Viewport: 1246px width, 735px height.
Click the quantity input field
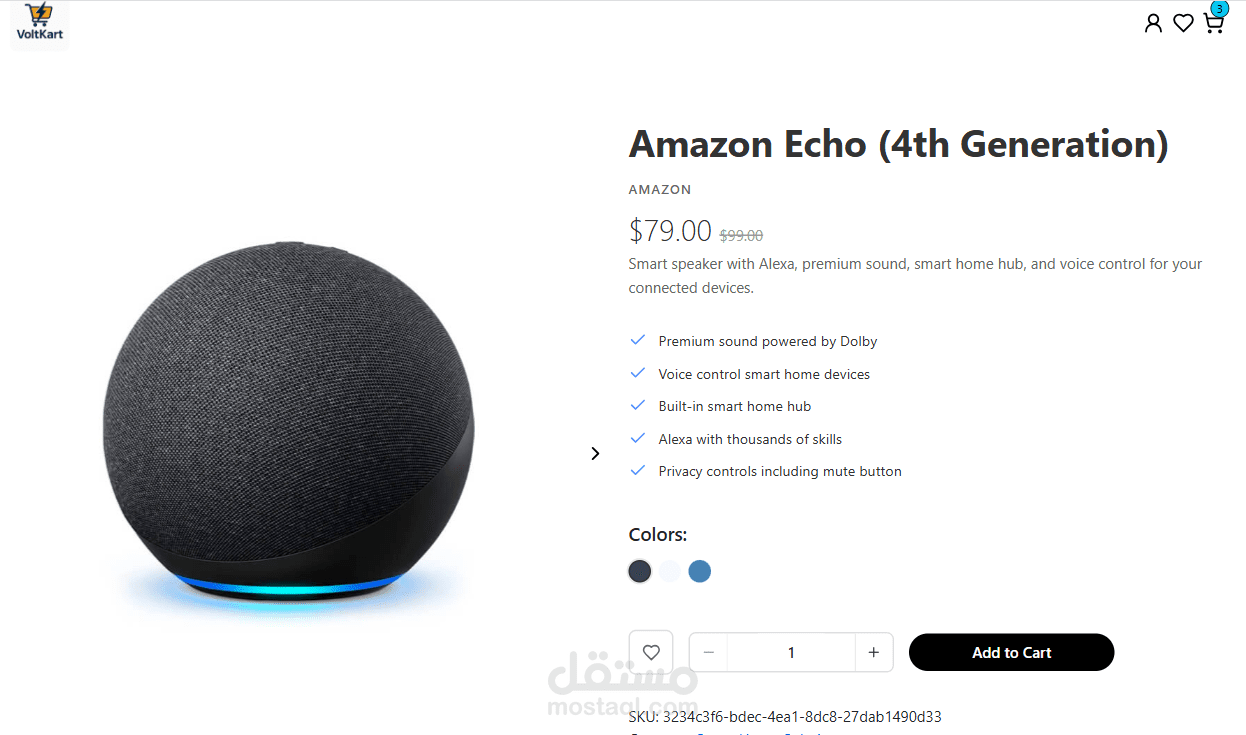coord(791,652)
